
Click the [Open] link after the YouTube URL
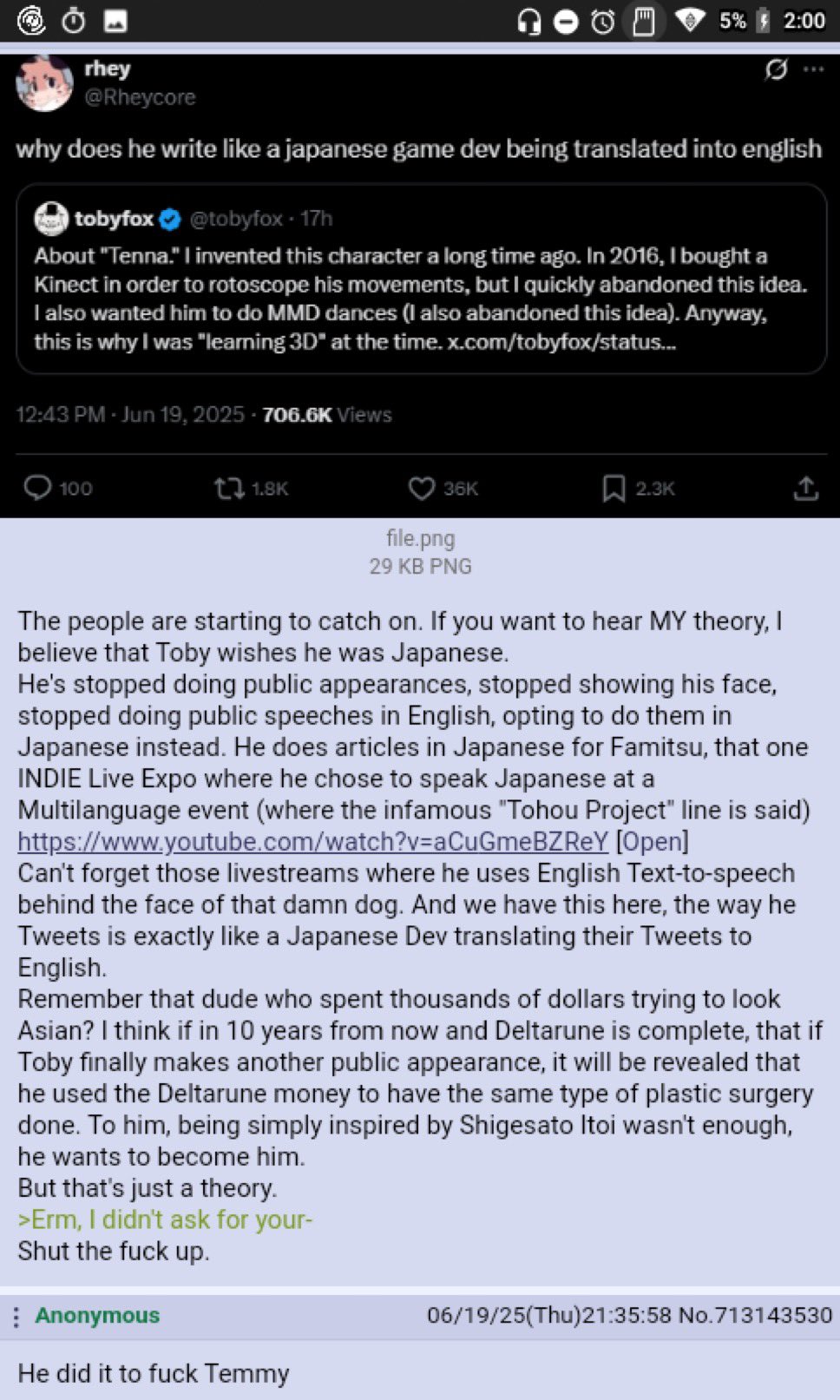[652, 841]
